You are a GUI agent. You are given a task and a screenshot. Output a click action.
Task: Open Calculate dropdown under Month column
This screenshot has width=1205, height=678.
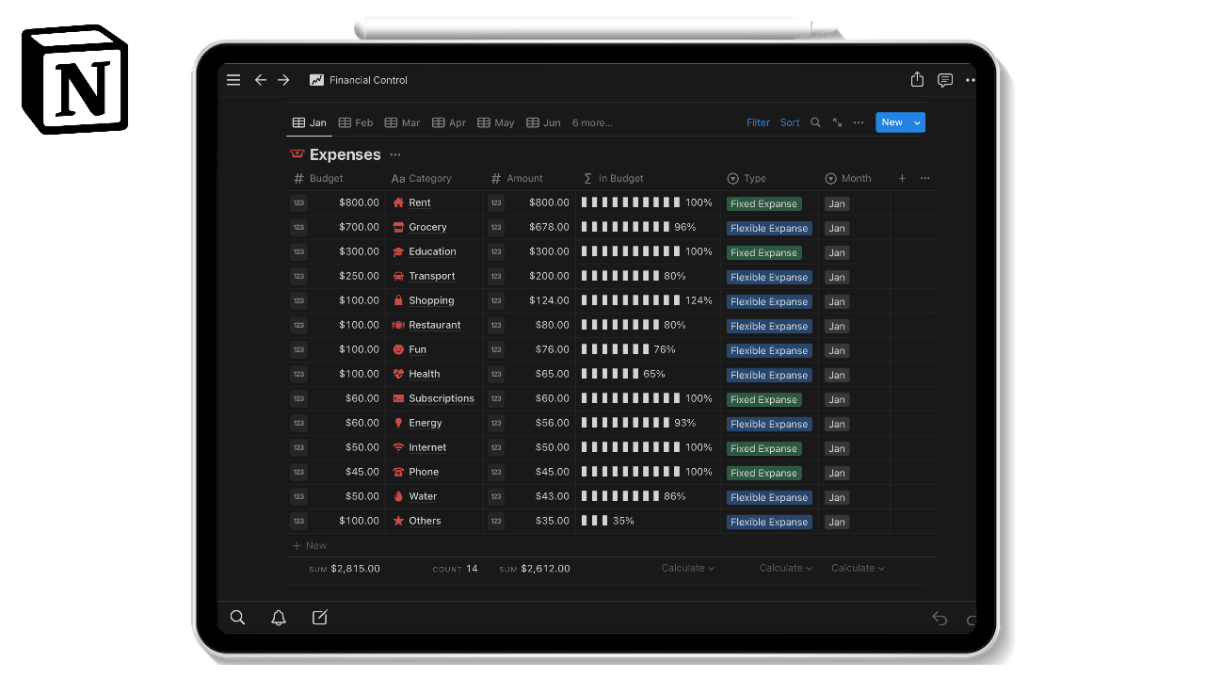[858, 568]
